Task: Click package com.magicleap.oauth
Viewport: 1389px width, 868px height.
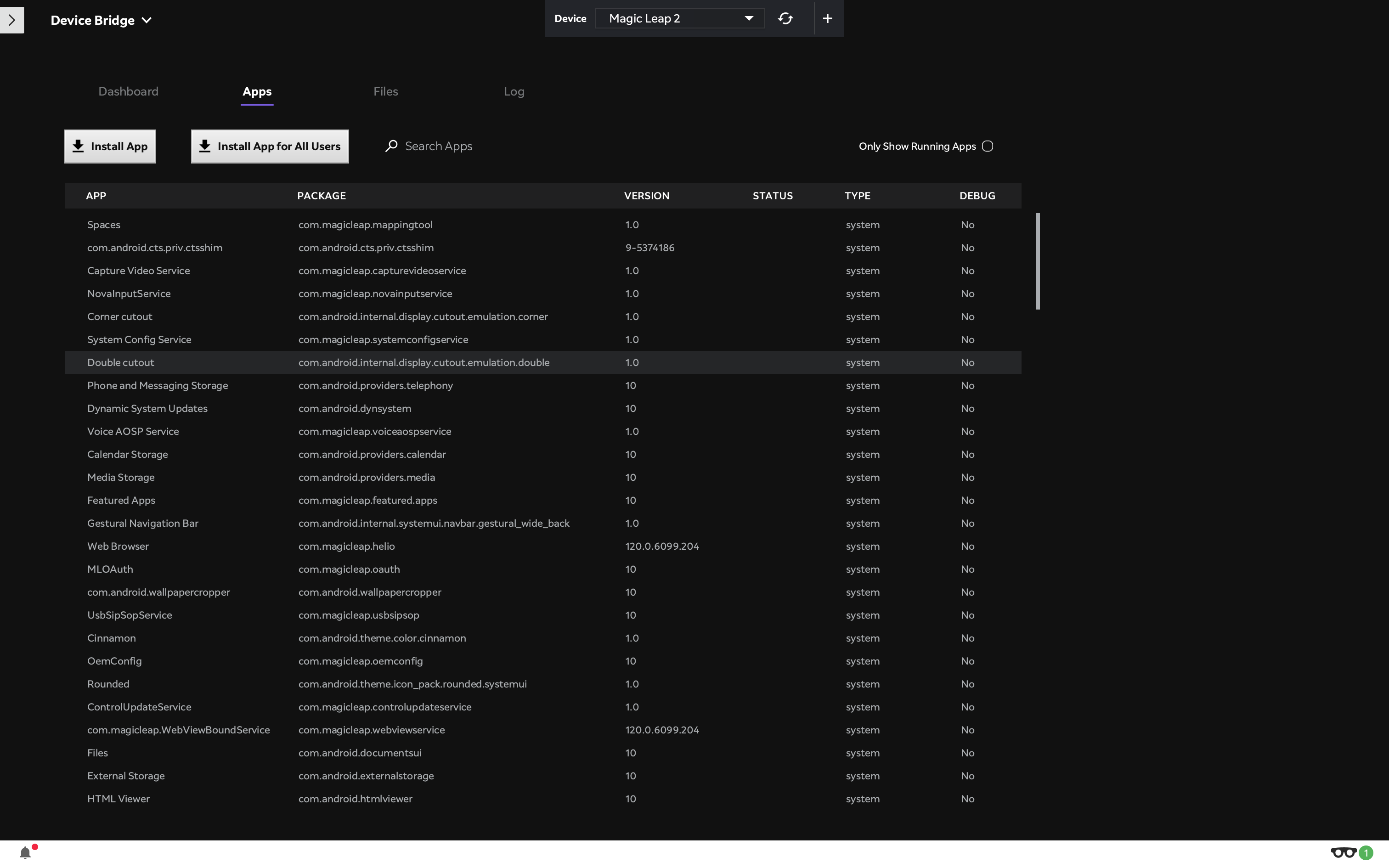Action: coord(349,569)
